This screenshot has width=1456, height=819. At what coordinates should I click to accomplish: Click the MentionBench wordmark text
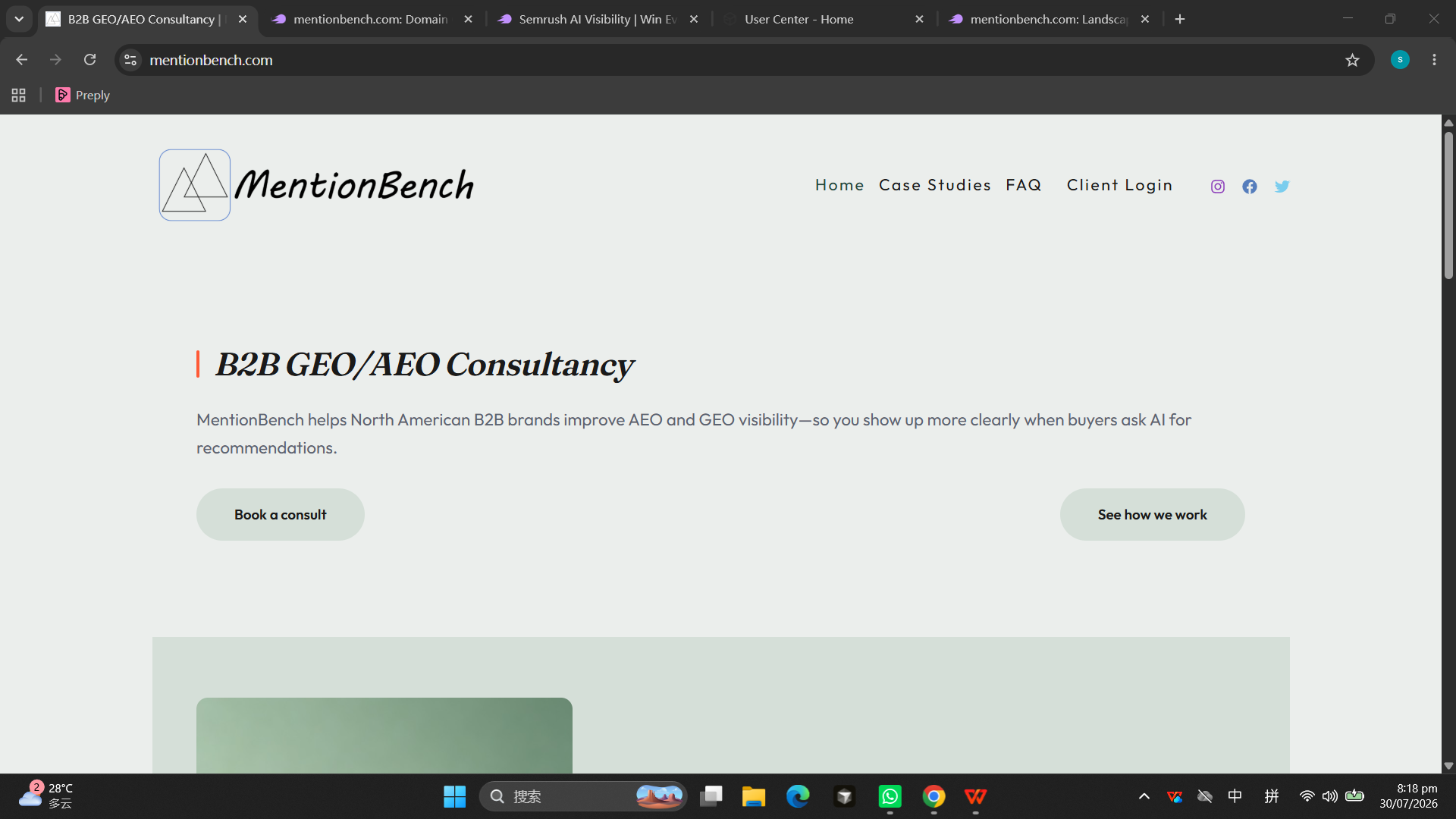click(x=354, y=185)
